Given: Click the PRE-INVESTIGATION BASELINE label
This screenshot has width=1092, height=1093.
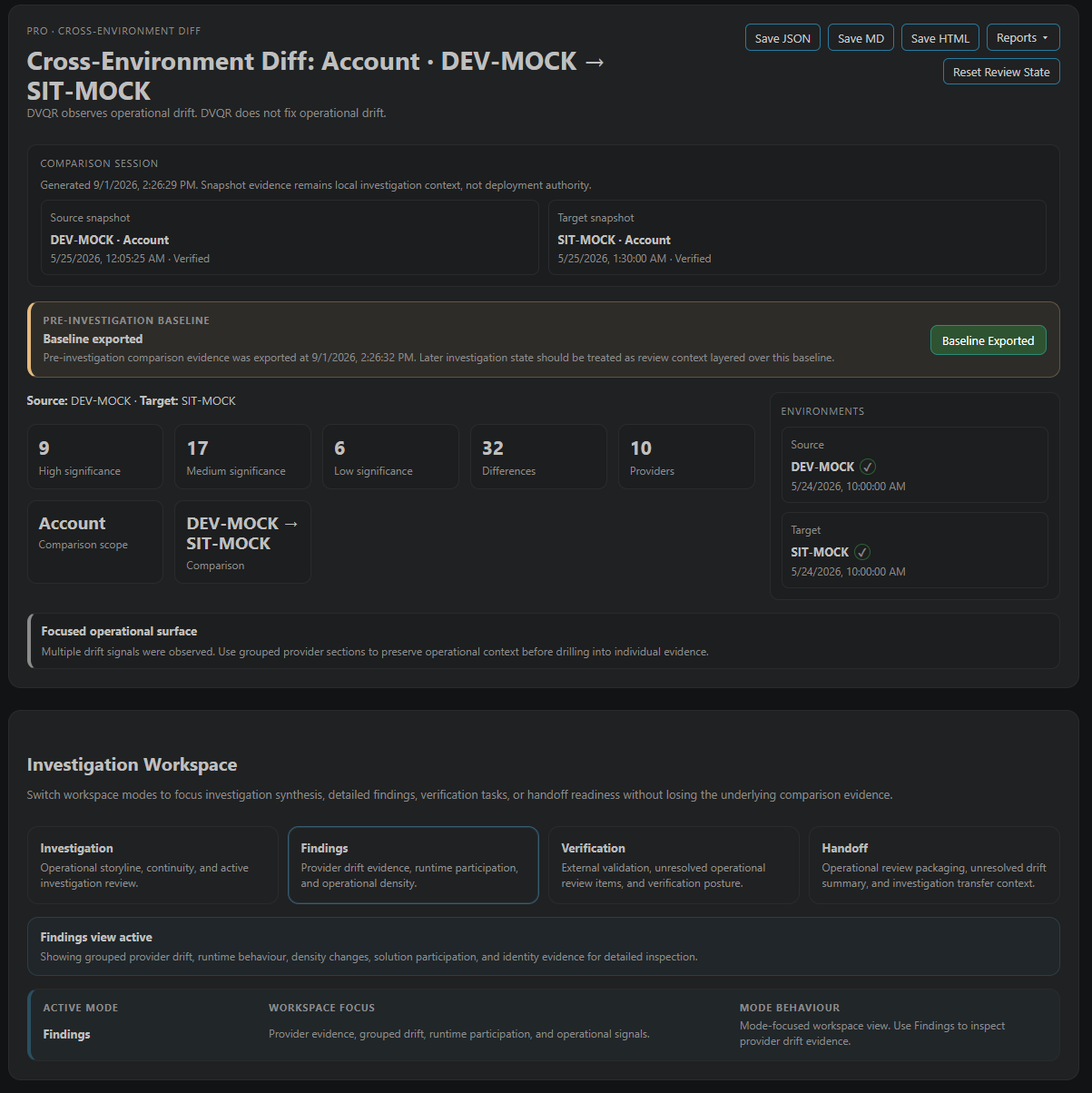Looking at the screenshot, I should coord(126,320).
